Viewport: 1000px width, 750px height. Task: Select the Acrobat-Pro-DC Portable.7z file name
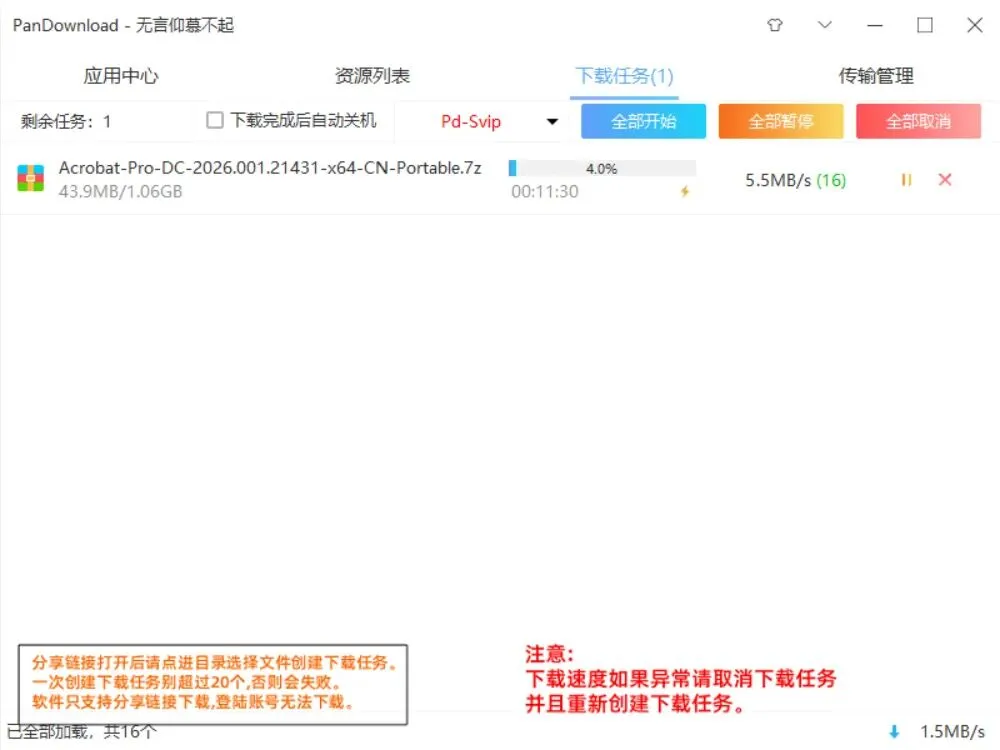click(x=270, y=168)
